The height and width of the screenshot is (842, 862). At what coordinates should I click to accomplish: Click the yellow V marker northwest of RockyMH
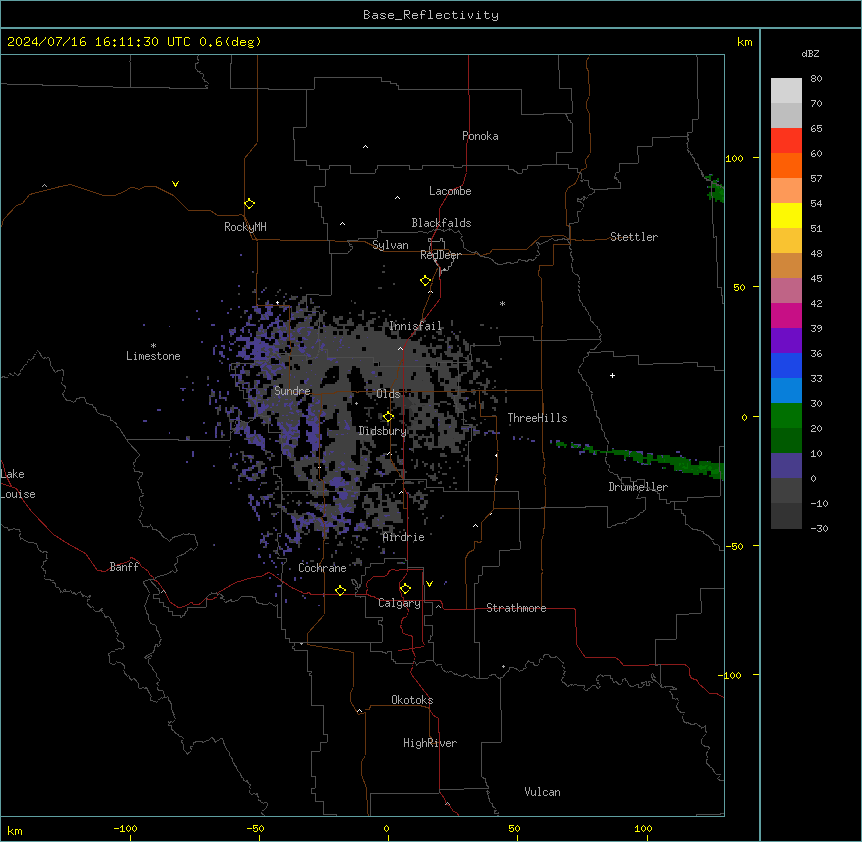point(175,184)
